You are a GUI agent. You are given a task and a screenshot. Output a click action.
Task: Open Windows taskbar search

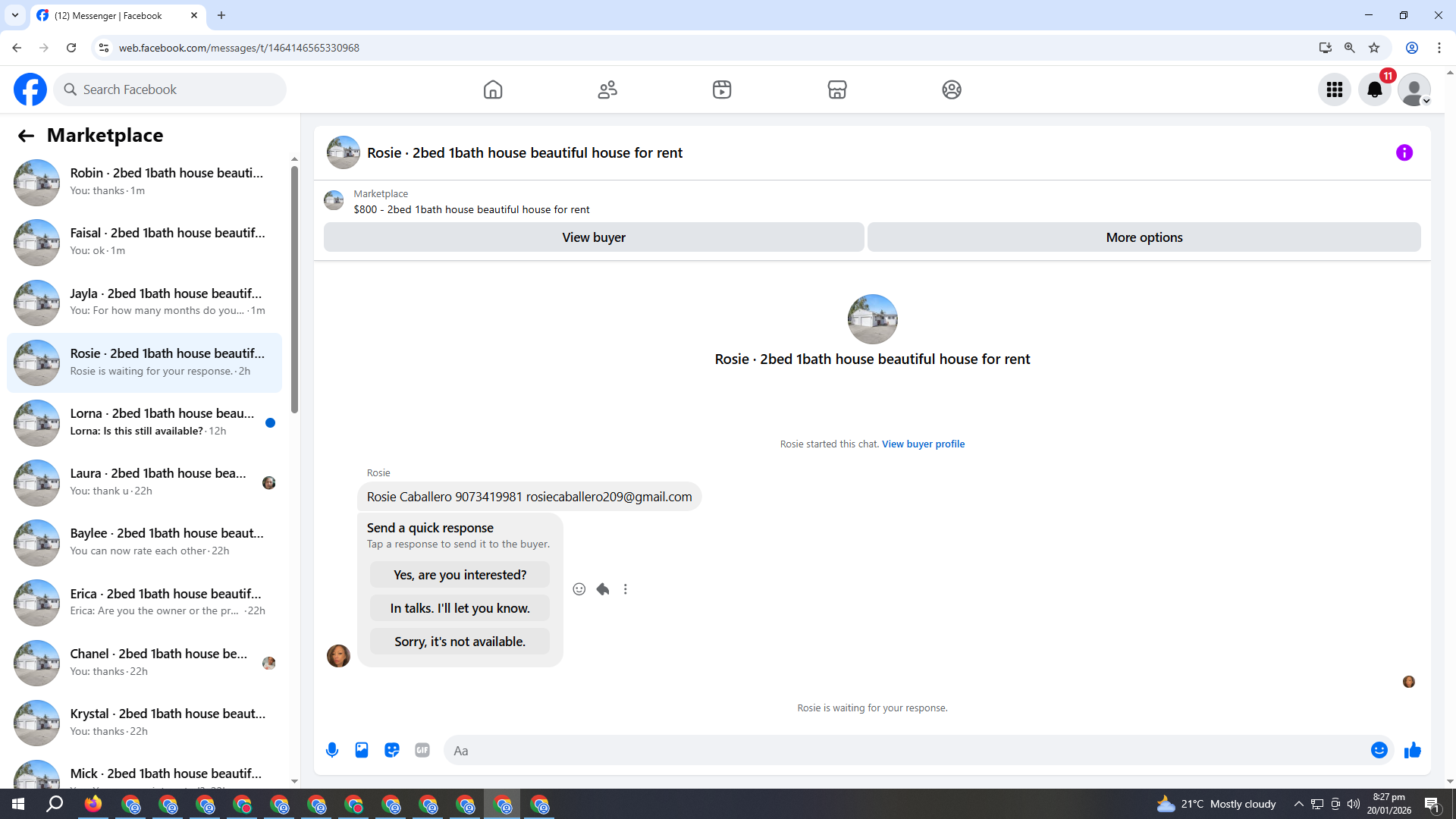(x=55, y=804)
